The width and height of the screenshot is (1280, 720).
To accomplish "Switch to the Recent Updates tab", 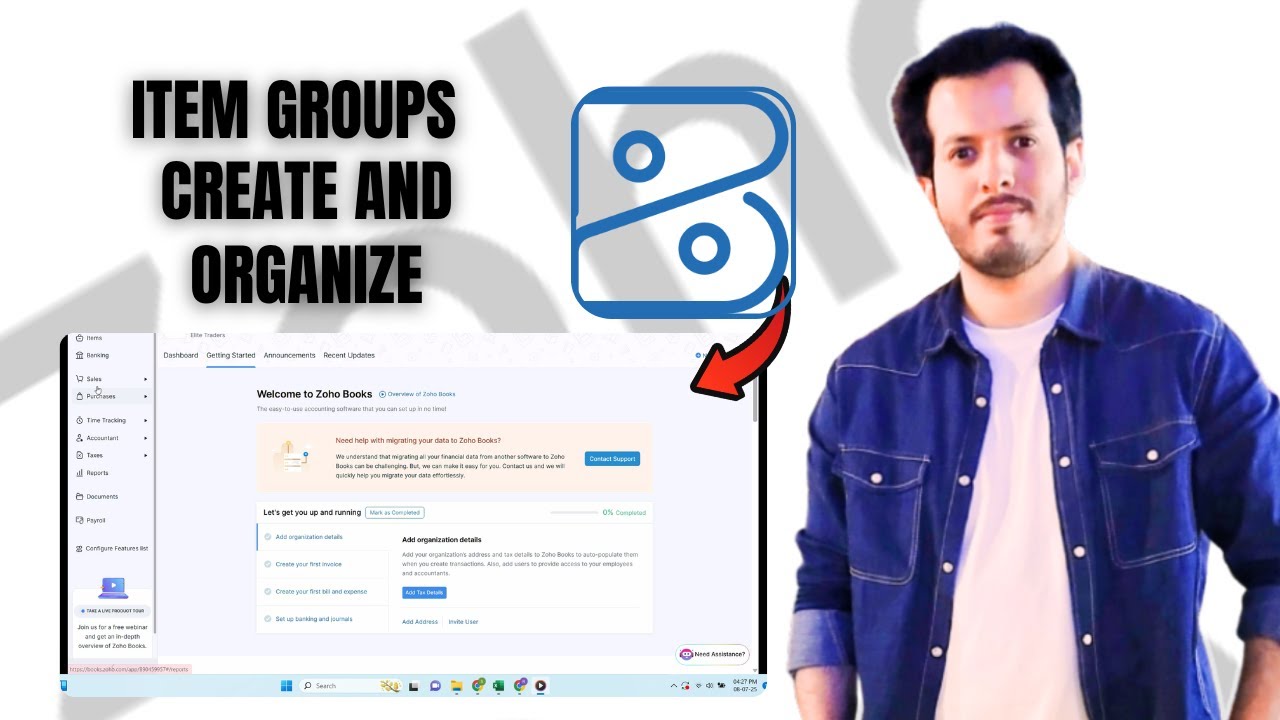I will tap(349, 355).
